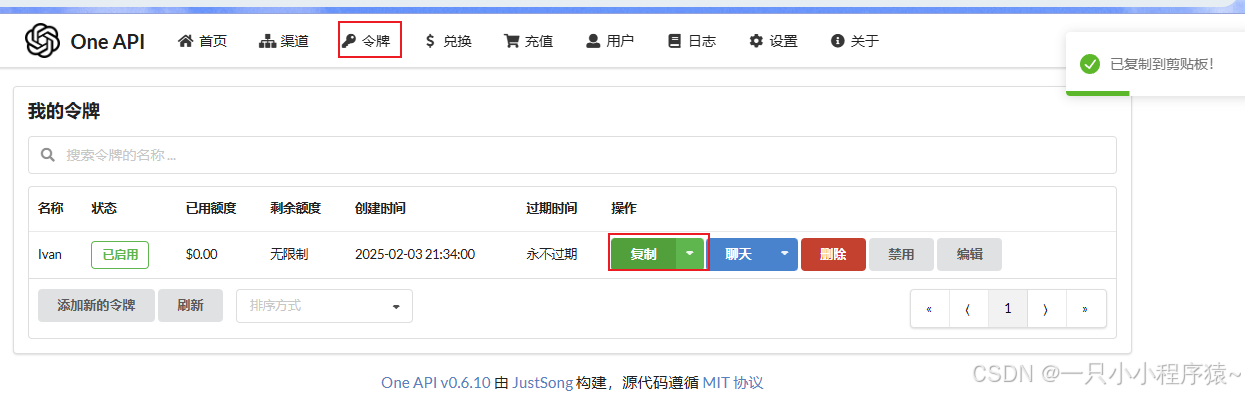
Task: Open the 渠道 channels menu item
Action: pos(284,41)
